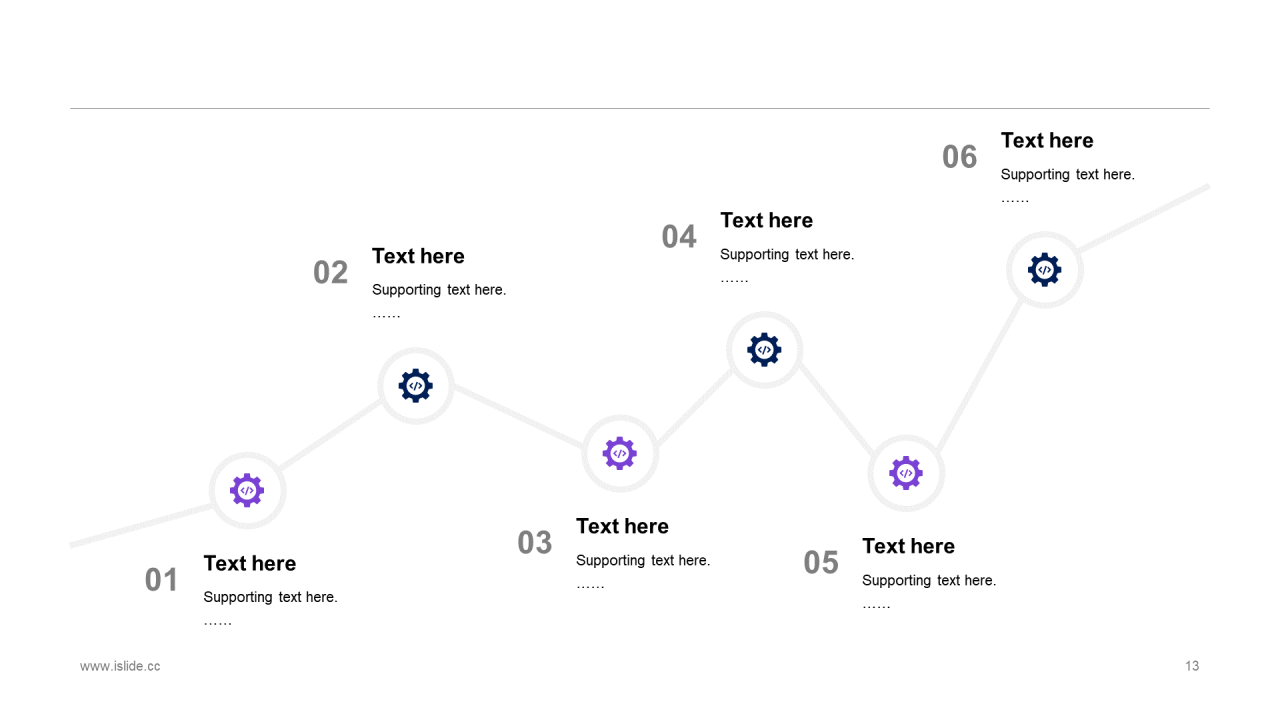1280x720 pixels.
Task: Select supporting text under step 05 heading
Action: click(x=929, y=581)
